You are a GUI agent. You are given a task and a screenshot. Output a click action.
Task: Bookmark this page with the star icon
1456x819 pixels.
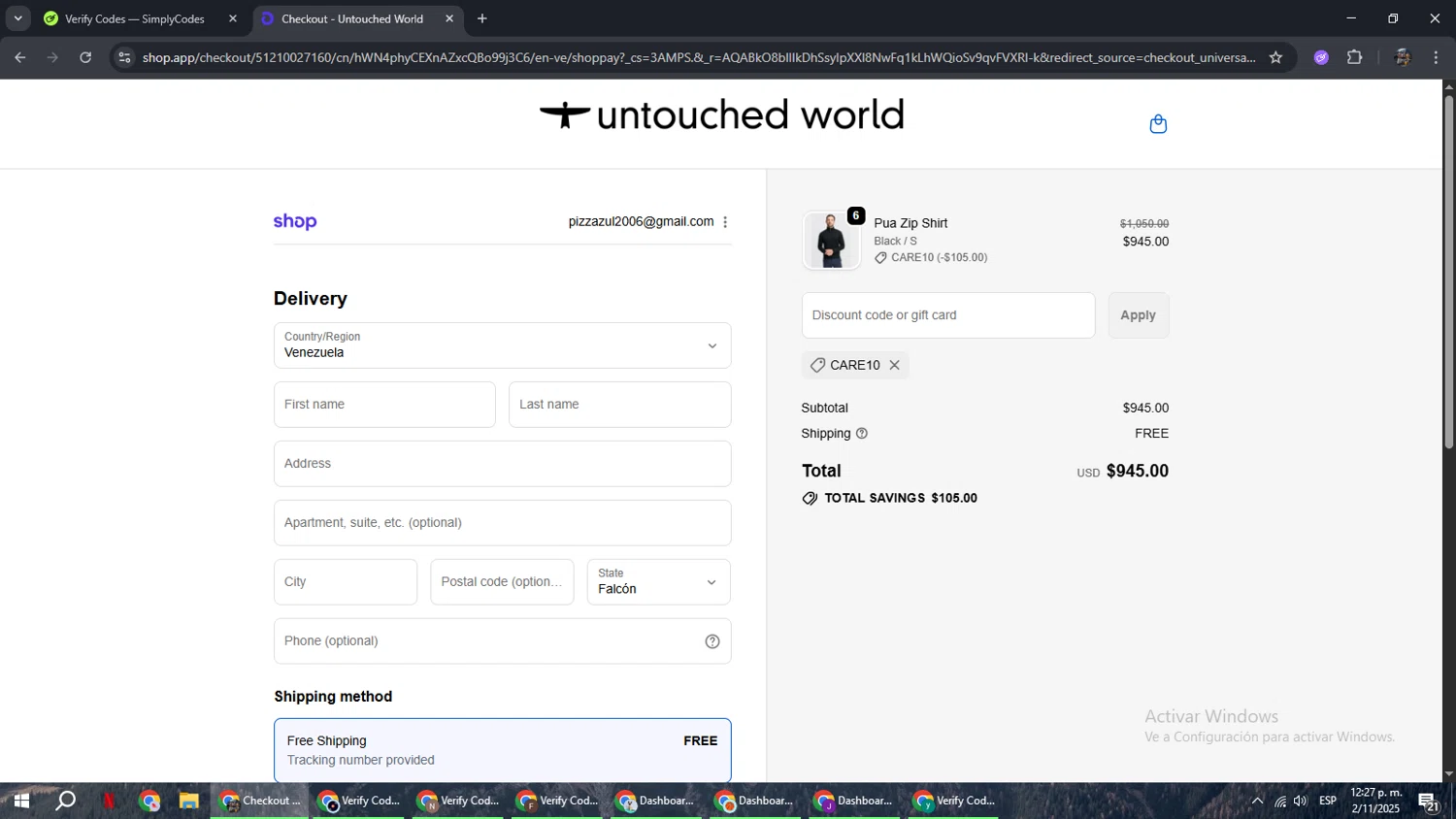pyautogui.click(x=1275, y=57)
